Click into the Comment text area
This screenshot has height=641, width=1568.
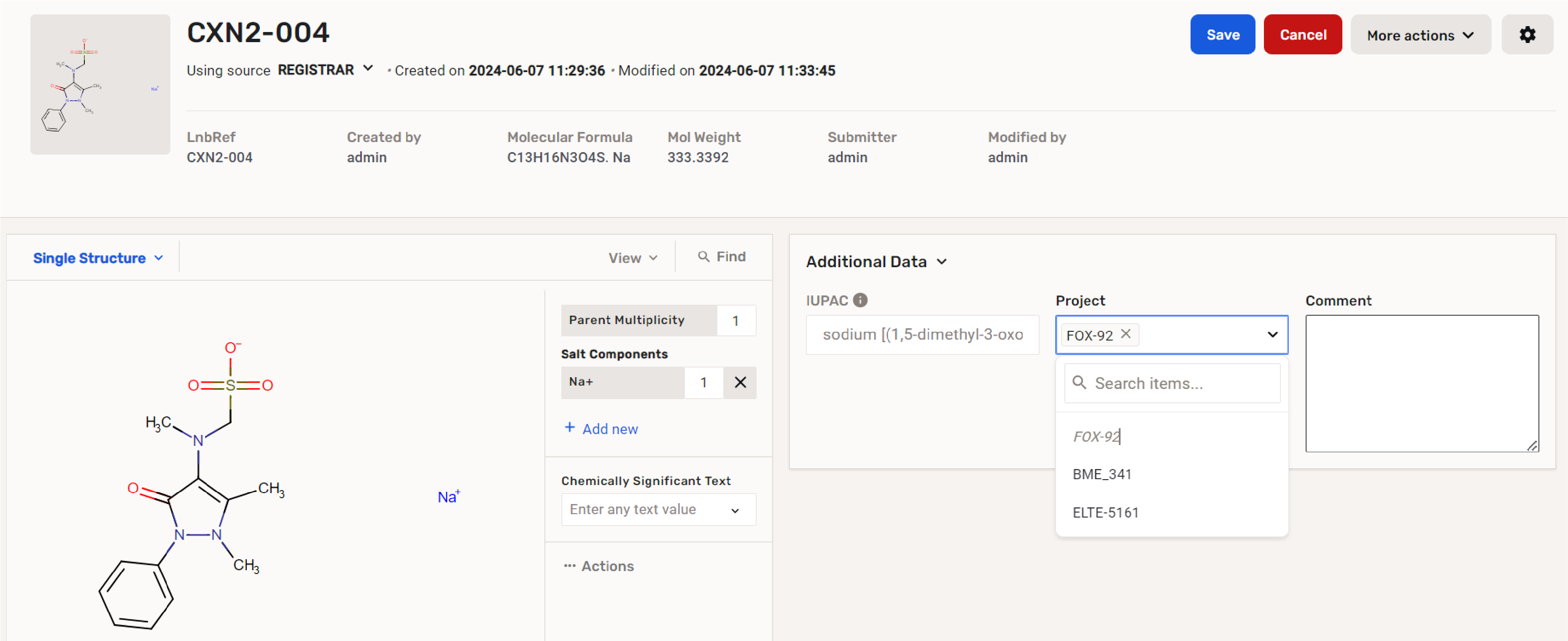1421,383
